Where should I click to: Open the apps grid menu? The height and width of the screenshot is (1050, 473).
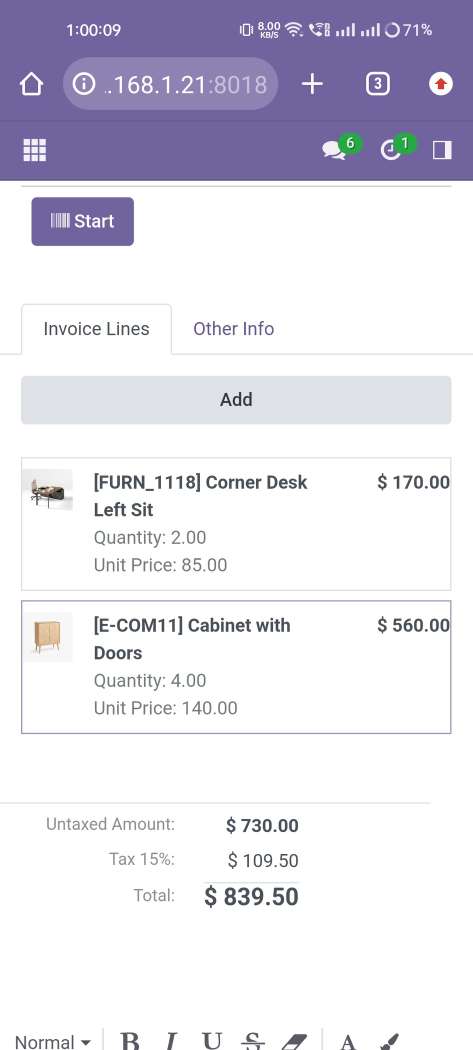[35, 150]
